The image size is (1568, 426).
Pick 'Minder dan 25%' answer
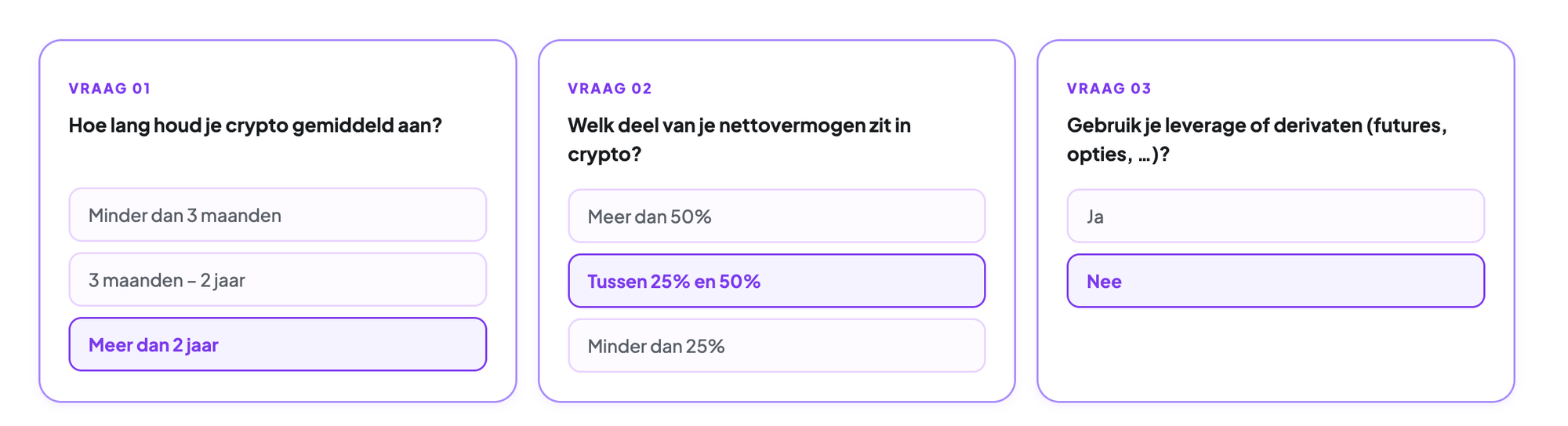pos(776,346)
